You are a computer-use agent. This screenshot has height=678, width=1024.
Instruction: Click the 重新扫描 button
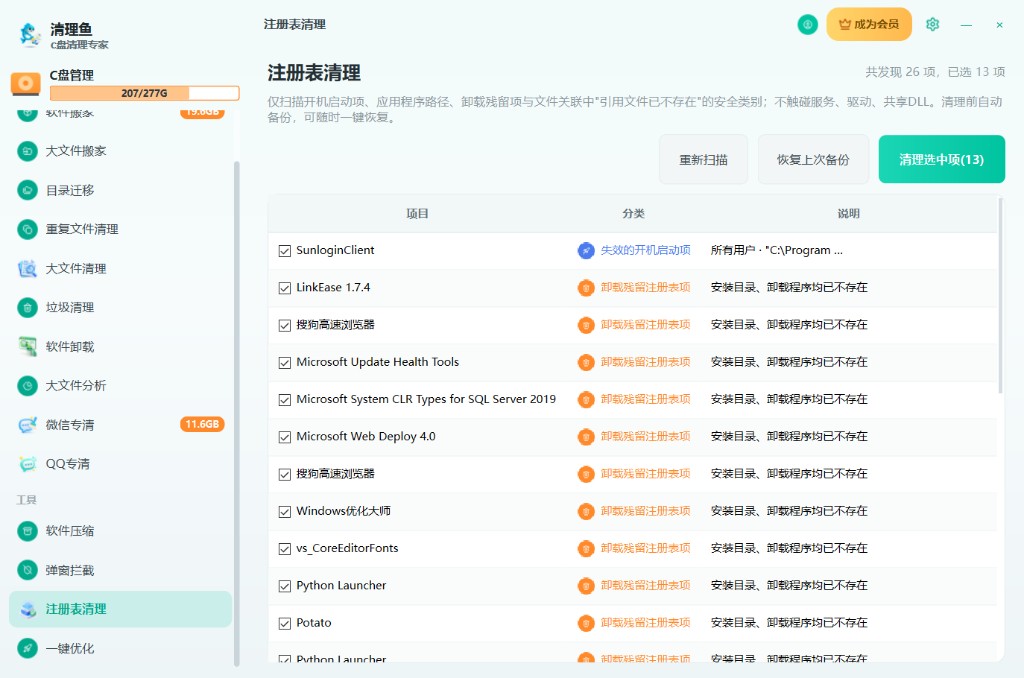703,159
